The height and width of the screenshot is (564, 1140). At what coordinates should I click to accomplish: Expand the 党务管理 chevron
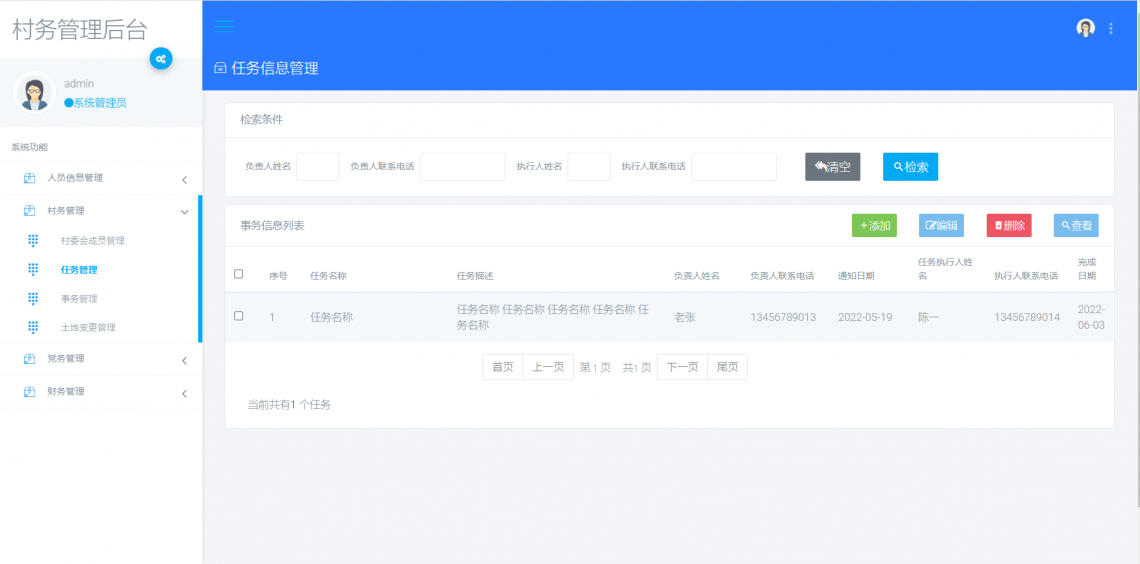pyautogui.click(x=185, y=360)
